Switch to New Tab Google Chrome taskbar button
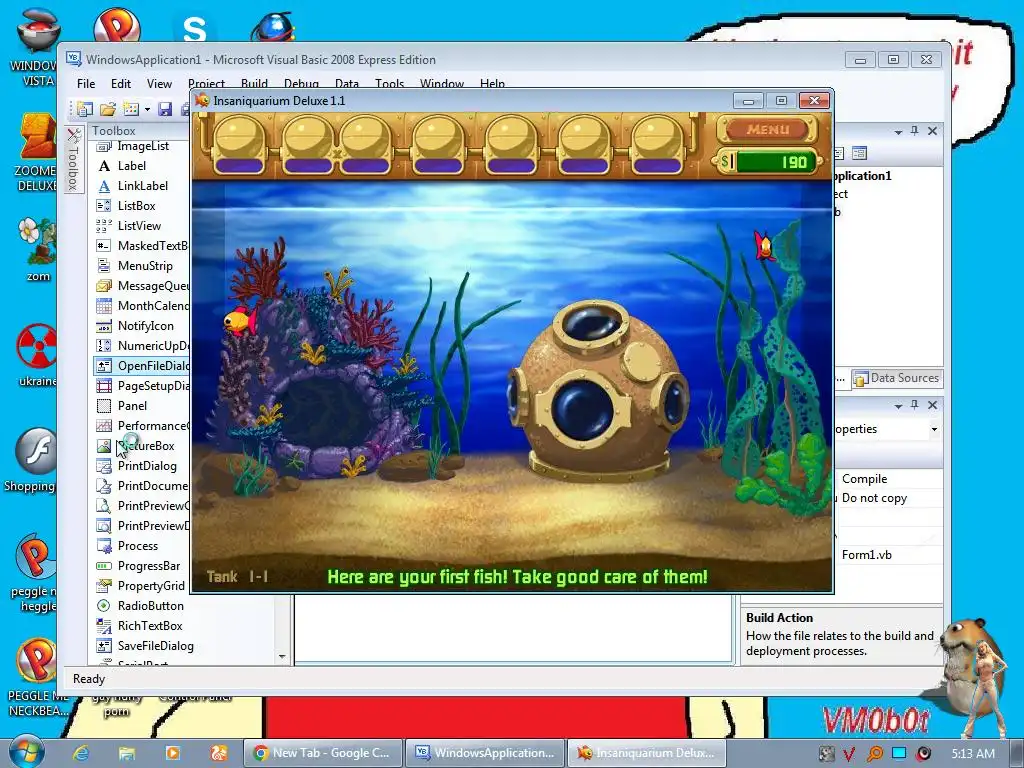This screenshot has width=1024, height=768. 323,753
